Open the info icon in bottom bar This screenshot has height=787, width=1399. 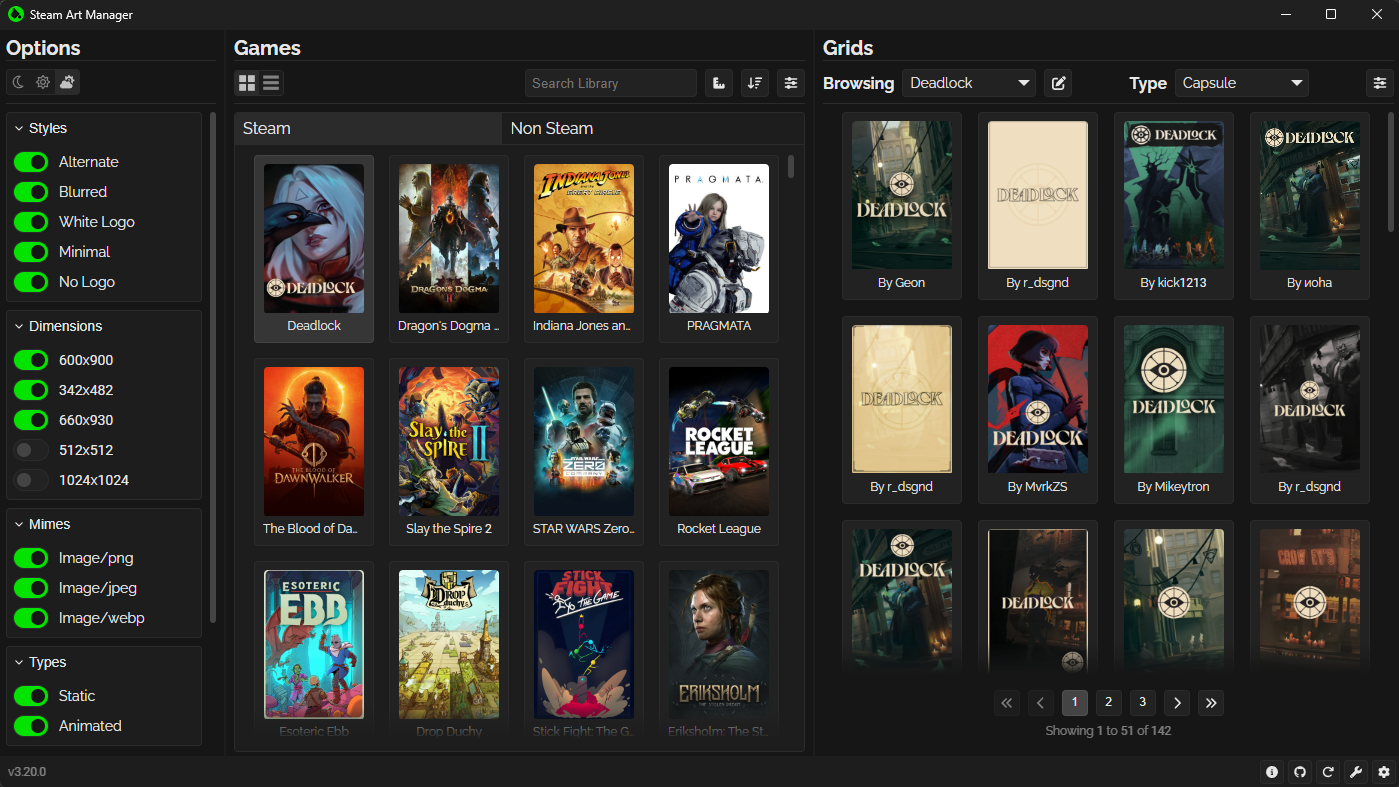click(x=1272, y=772)
